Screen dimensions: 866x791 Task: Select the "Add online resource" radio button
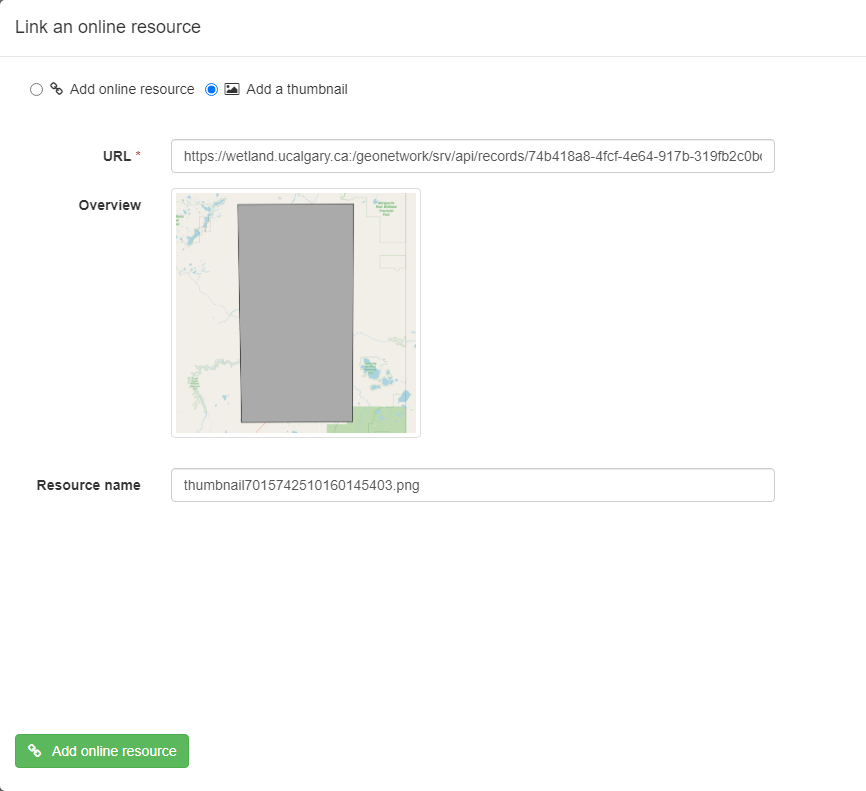[36, 89]
